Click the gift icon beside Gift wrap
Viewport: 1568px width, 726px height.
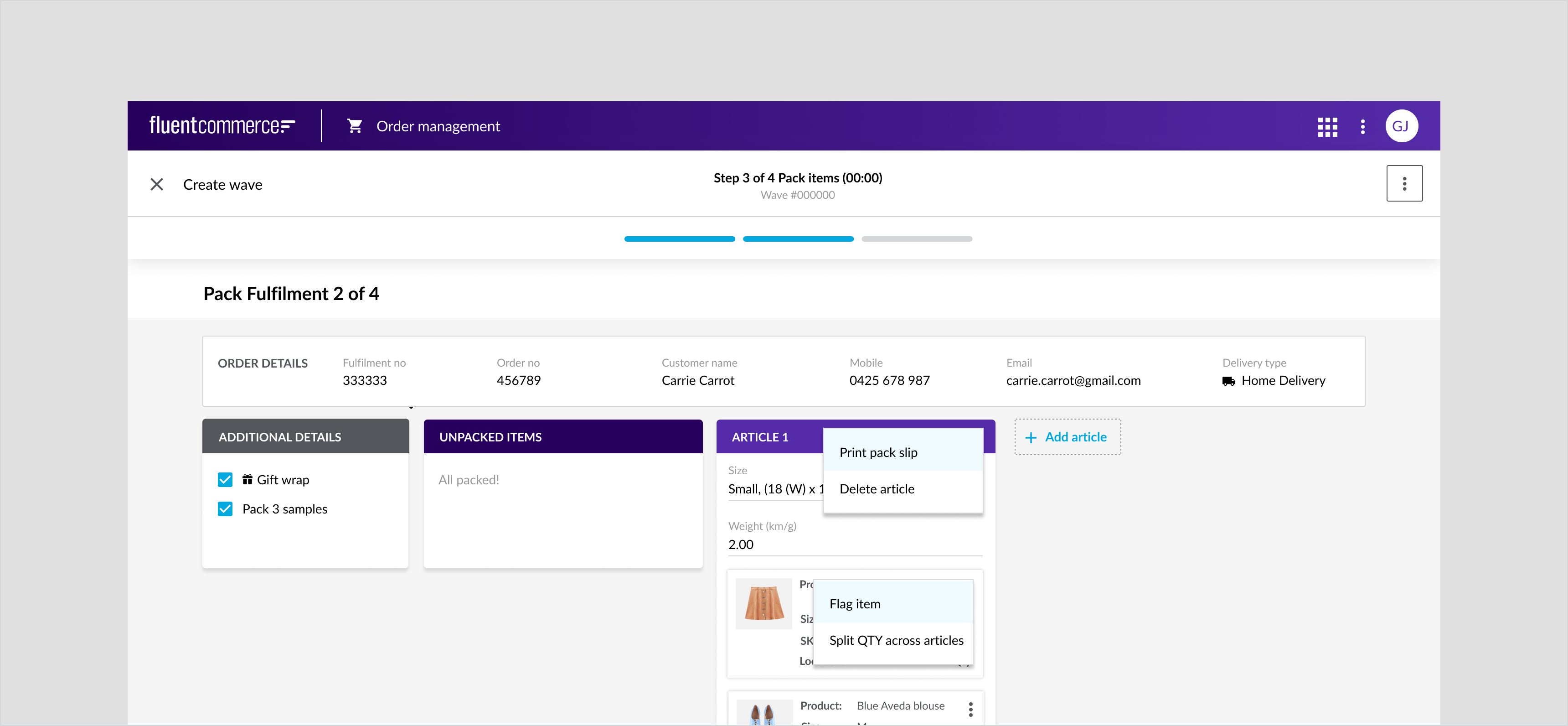pyautogui.click(x=247, y=479)
